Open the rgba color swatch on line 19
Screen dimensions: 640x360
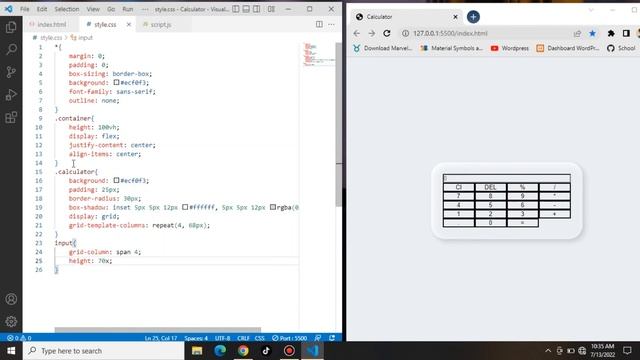point(273,207)
